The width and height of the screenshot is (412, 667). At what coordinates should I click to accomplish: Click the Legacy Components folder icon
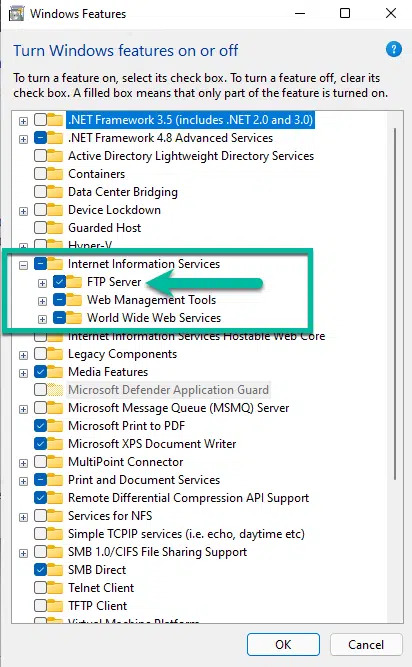pos(55,354)
